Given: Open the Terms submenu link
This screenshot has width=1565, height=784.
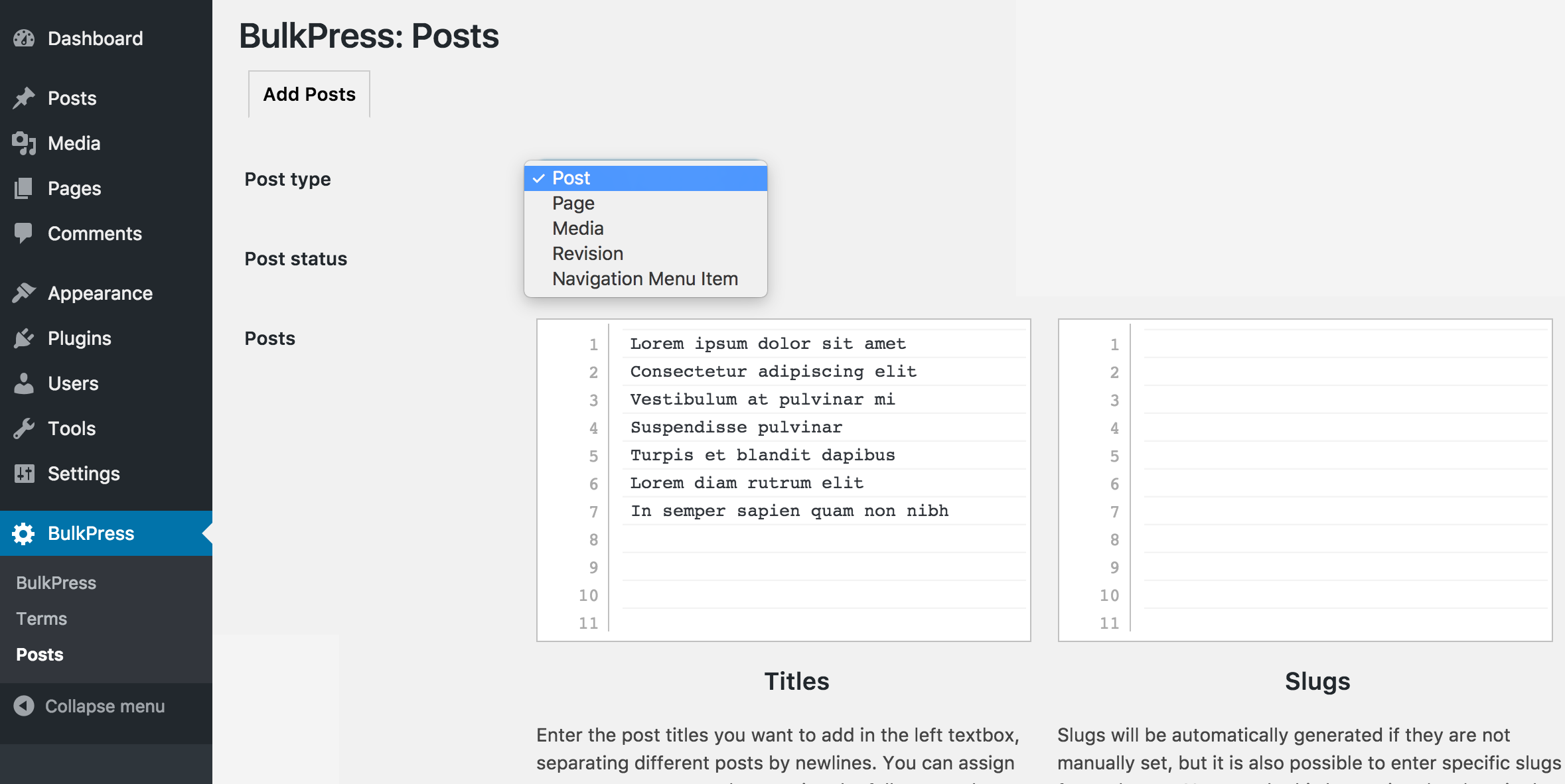Looking at the screenshot, I should 42,619.
